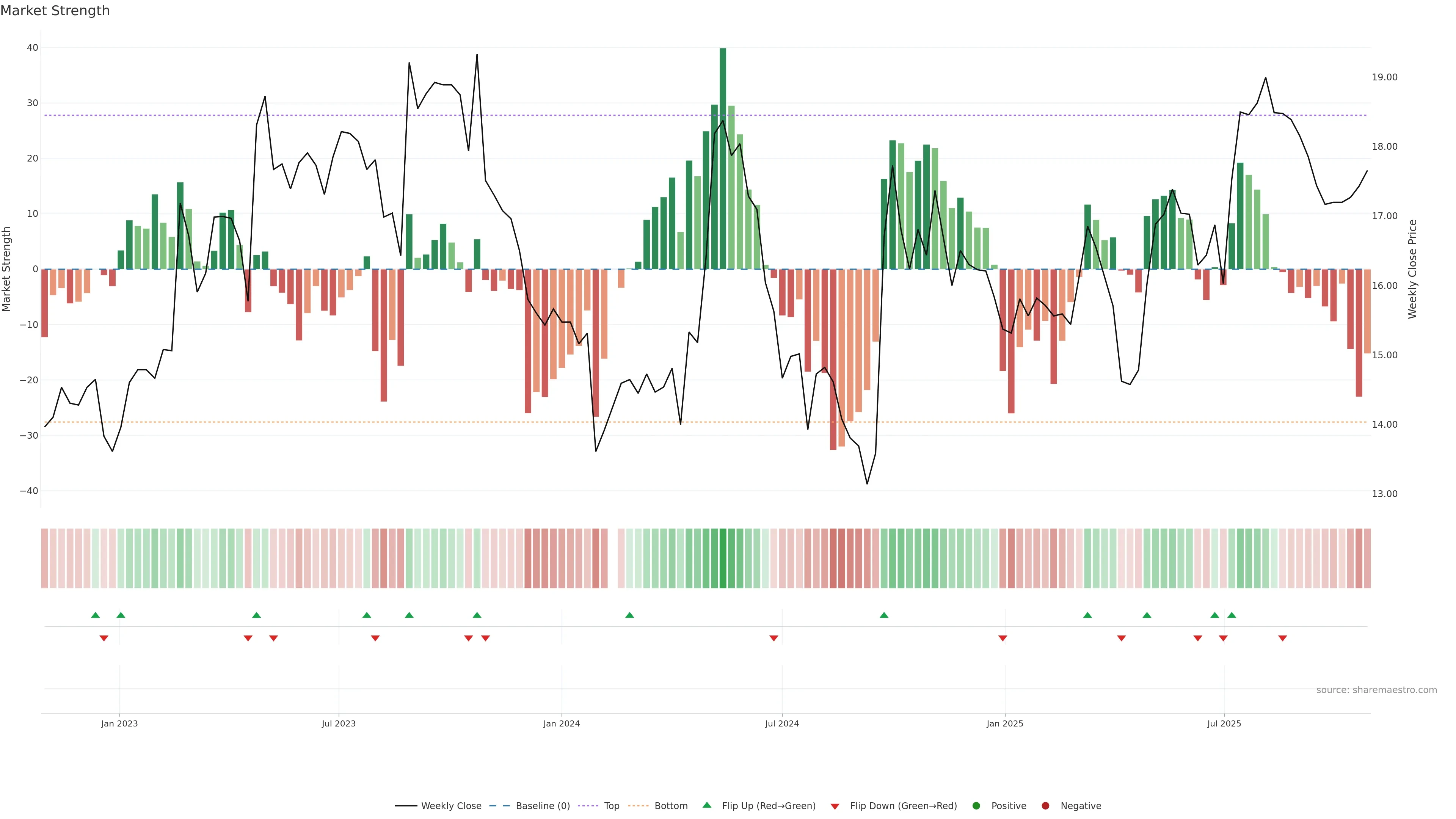Screen dimensions: 1456x819
Task: Click the red flip-down marker just before Jul 2024
Action: (774, 638)
